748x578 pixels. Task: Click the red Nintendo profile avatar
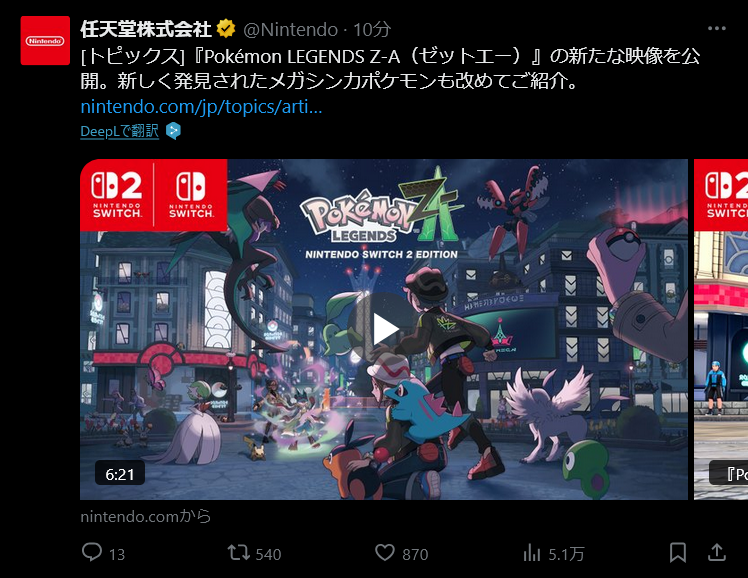45,41
